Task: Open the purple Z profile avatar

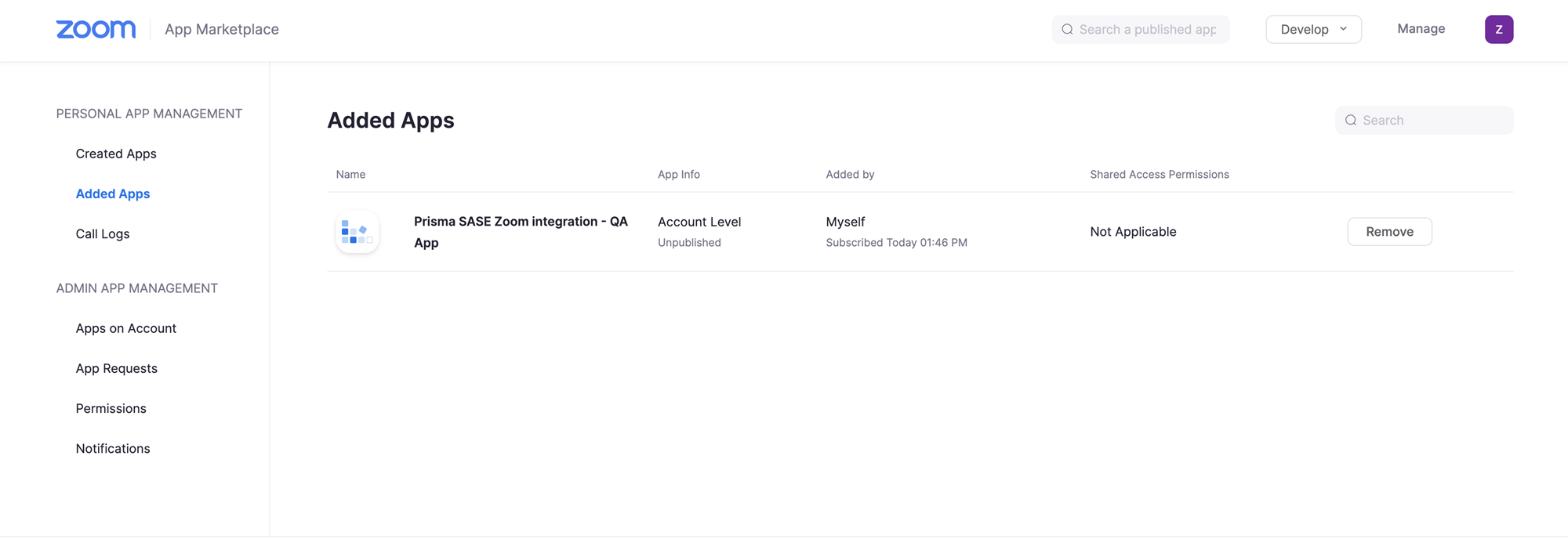Action: (x=1498, y=29)
